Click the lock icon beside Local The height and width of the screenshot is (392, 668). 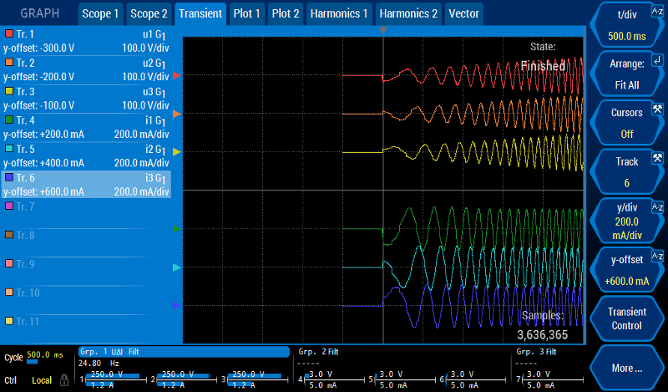(64, 380)
